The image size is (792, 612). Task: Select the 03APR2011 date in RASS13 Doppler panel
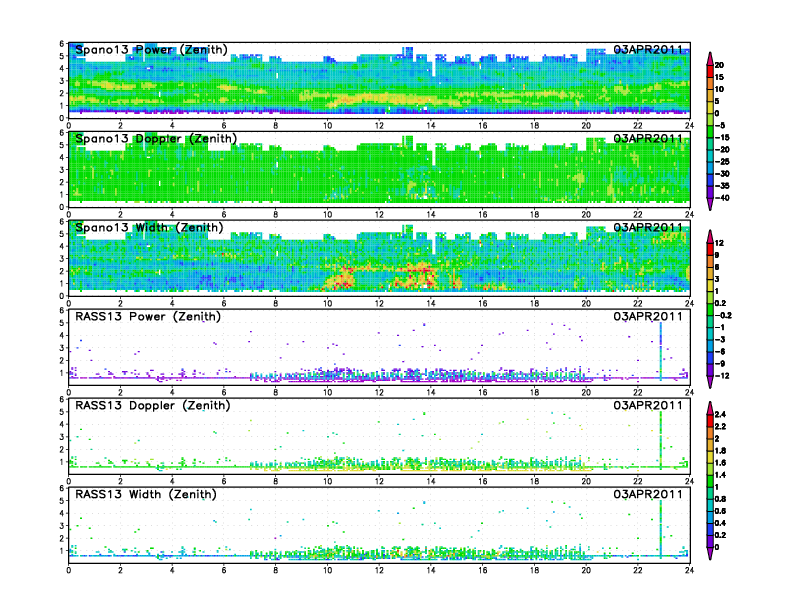pos(648,405)
